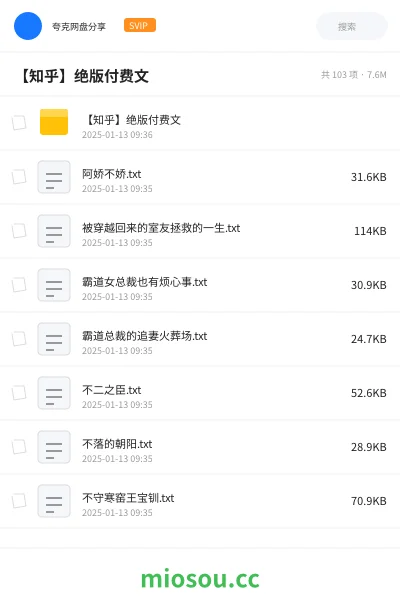Tick the checkbox for the 【知乎】绝版付费文 folder
400x600 pixels.
[19, 123]
